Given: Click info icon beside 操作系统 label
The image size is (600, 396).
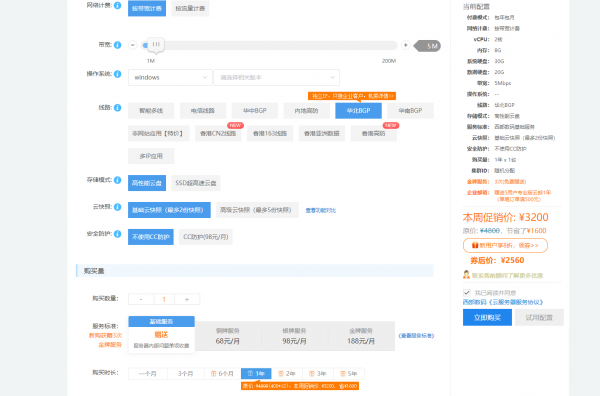Looking at the screenshot, I should (117, 74).
